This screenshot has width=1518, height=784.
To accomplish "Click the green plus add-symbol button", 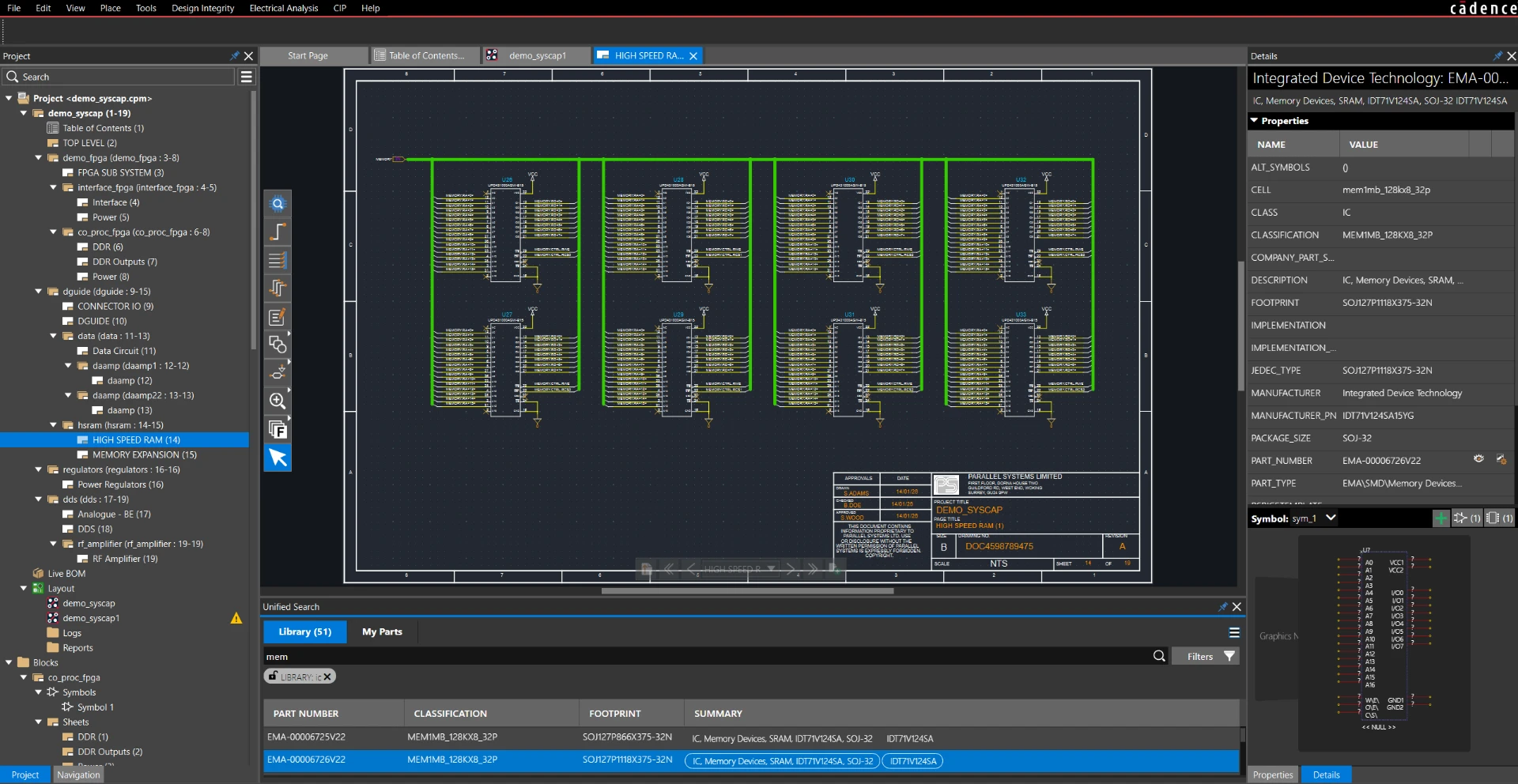I will [1441, 518].
